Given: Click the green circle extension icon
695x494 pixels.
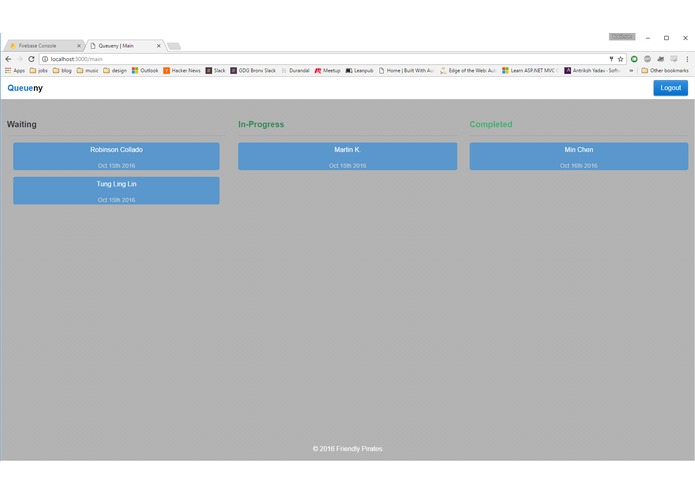Looking at the screenshot, I should (x=634, y=59).
